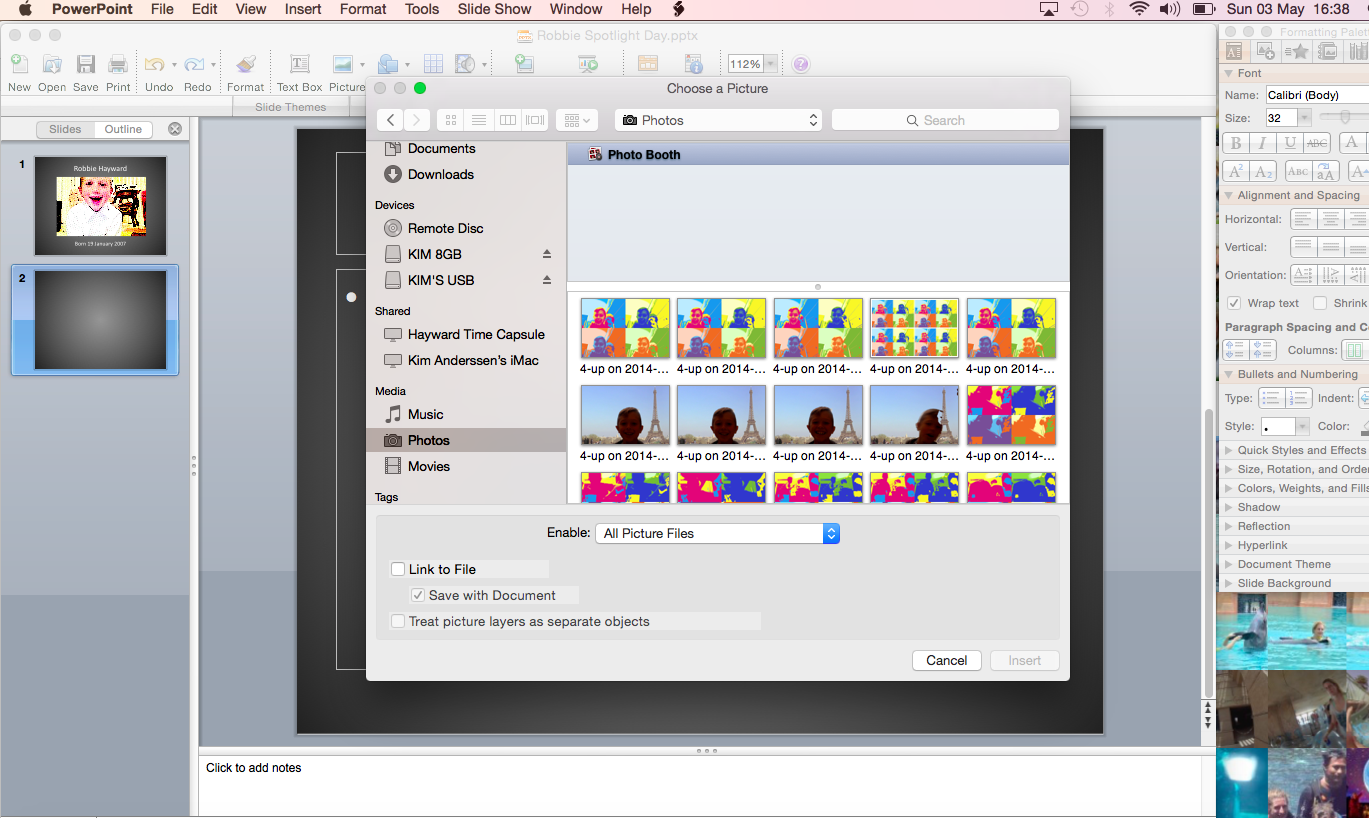The image size is (1369, 818).
Task: Click the Save floppy disk icon
Action: (x=86, y=64)
